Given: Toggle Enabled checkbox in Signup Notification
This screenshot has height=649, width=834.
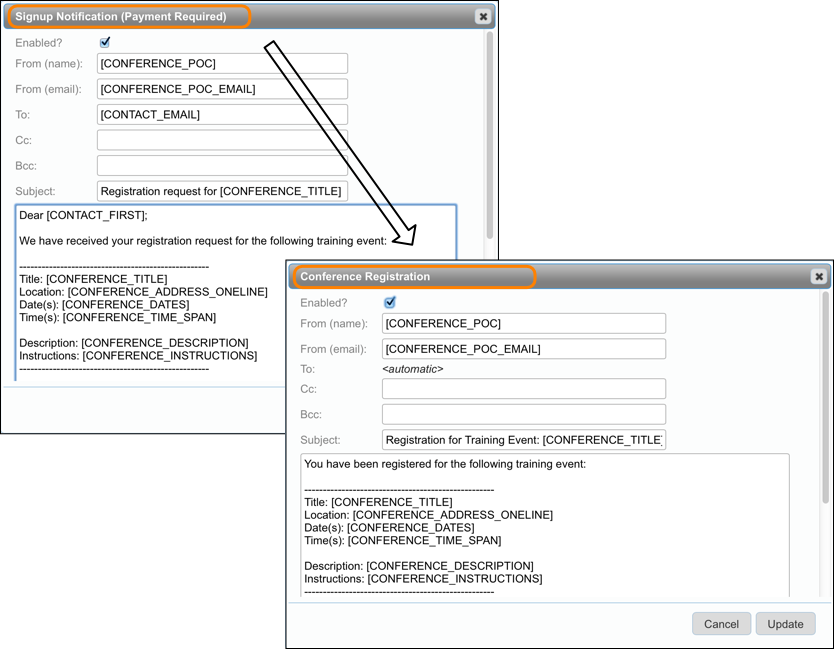Looking at the screenshot, I should [105, 43].
